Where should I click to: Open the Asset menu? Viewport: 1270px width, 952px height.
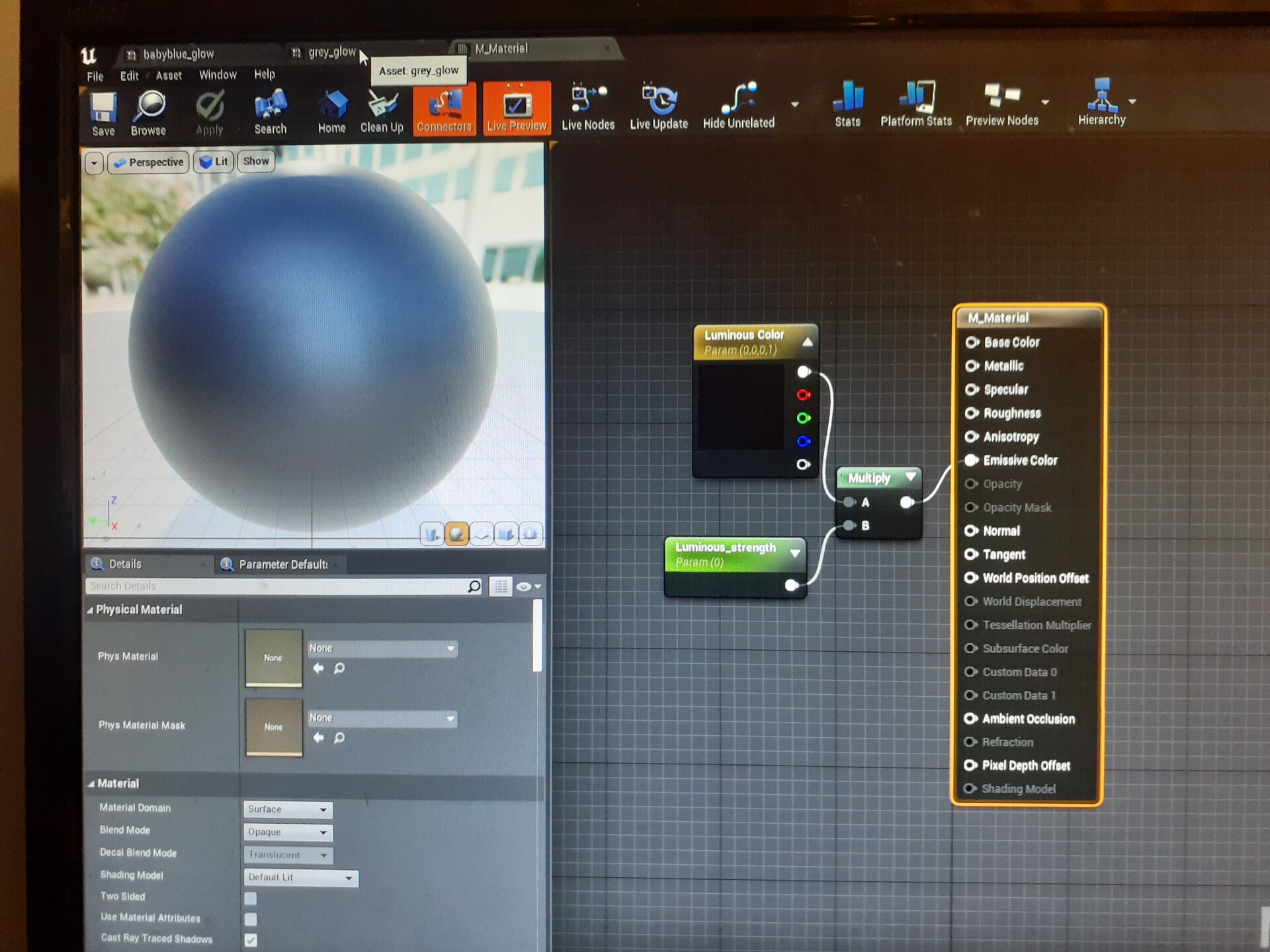(168, 75)
